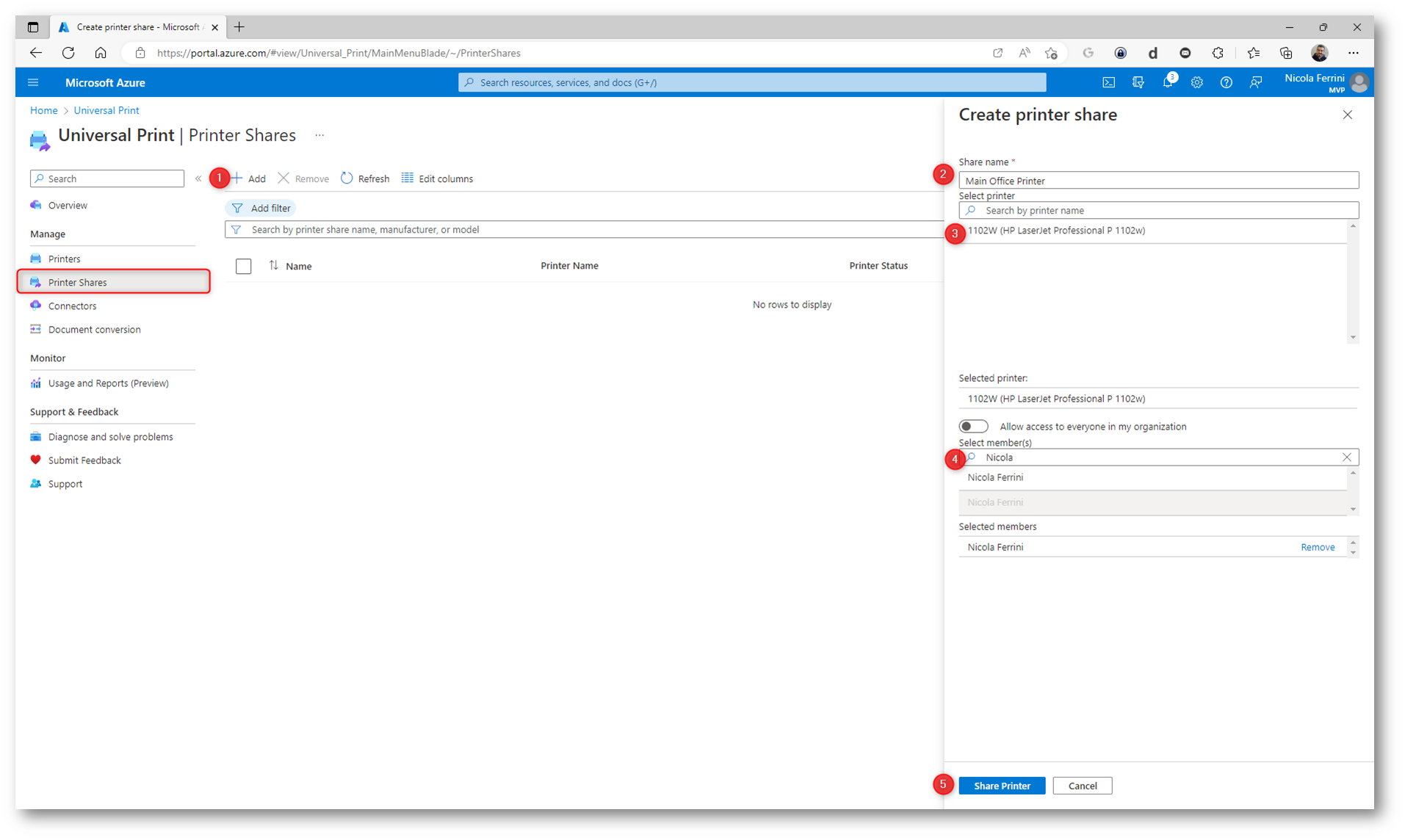Open Support menu item
1405x840 pixels.
[x=65, y=483]
